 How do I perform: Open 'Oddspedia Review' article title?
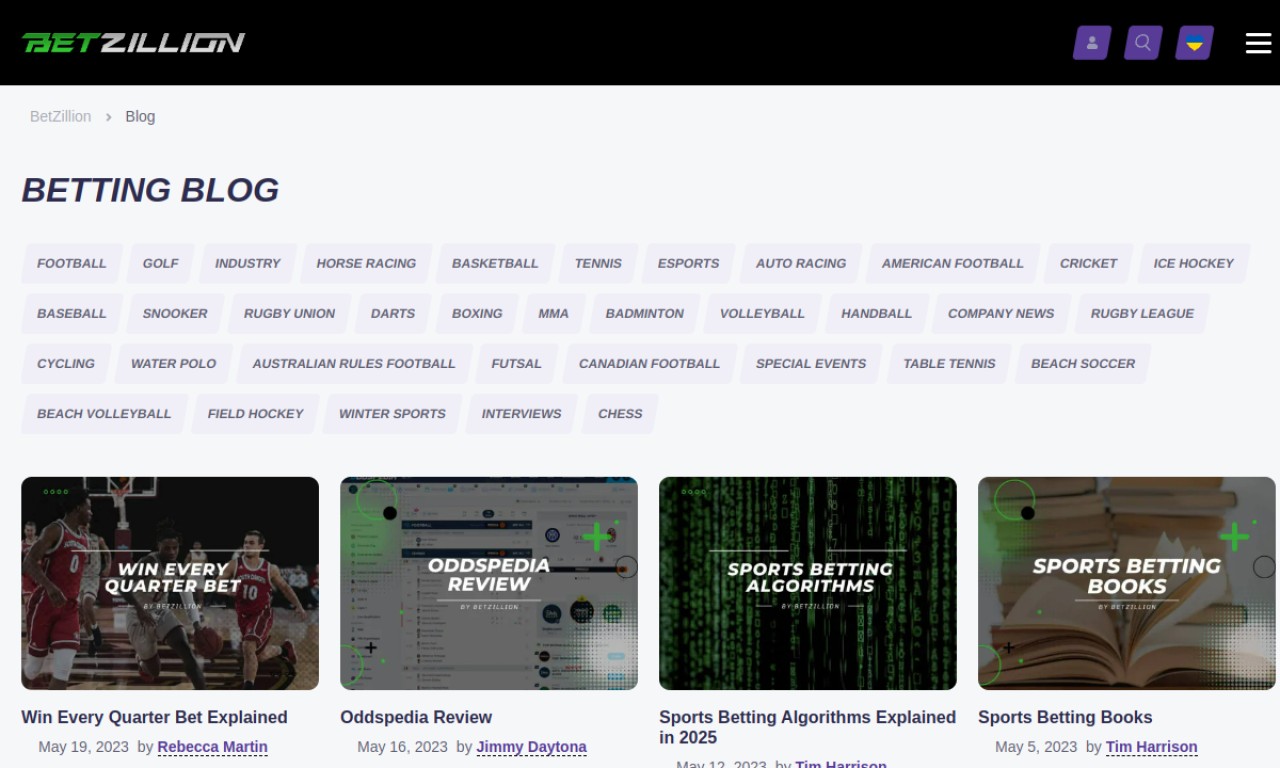[x=416, y=717]
